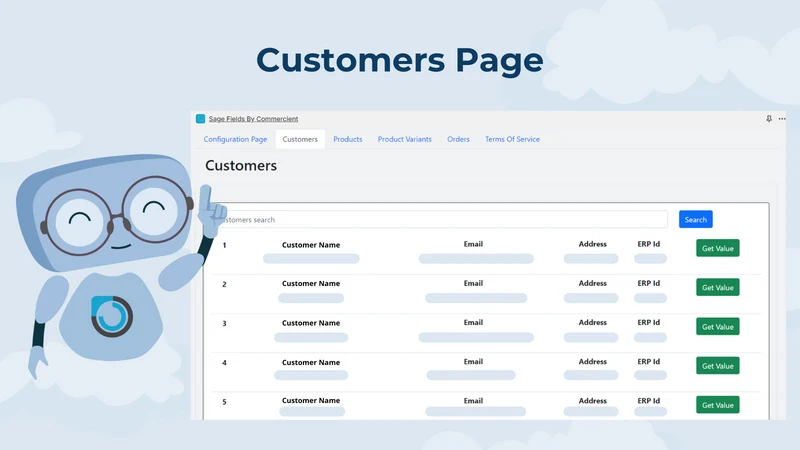The image size is (800, 450).
Task: Go to the Products tab
Action: coord(347,139)
